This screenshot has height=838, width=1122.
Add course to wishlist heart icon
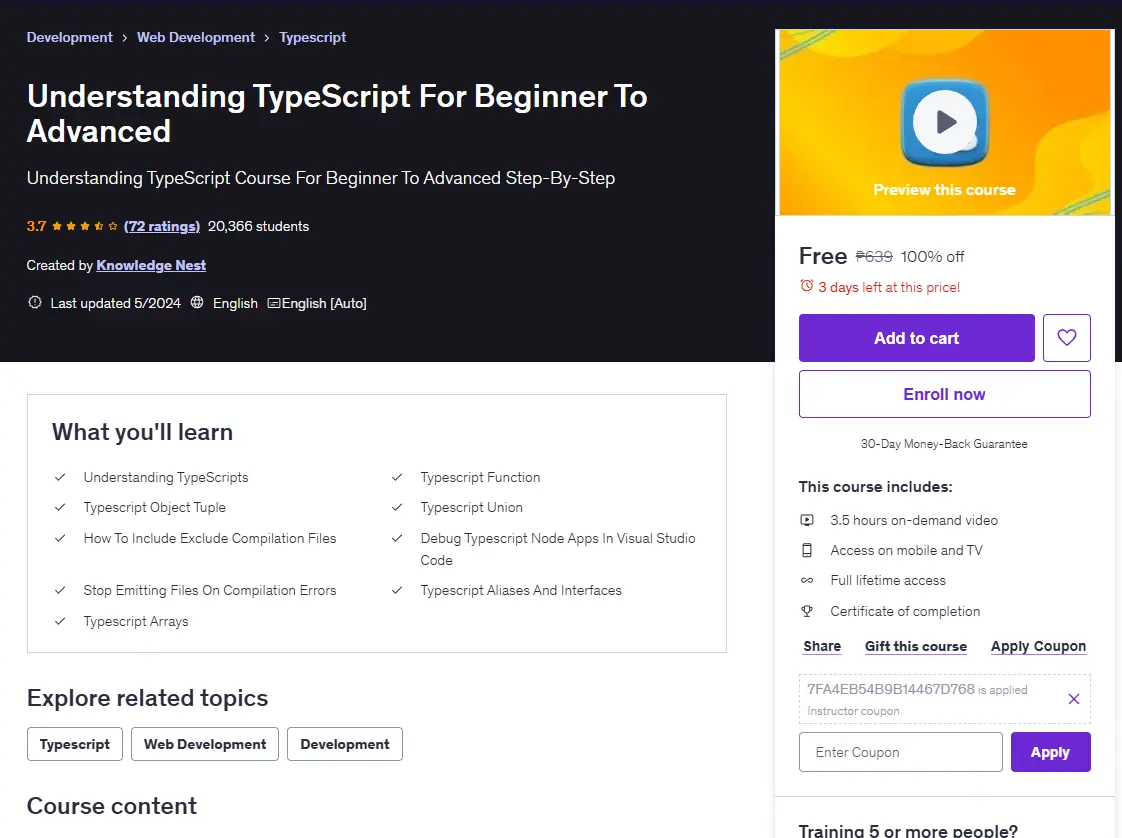click(1066, 338)
